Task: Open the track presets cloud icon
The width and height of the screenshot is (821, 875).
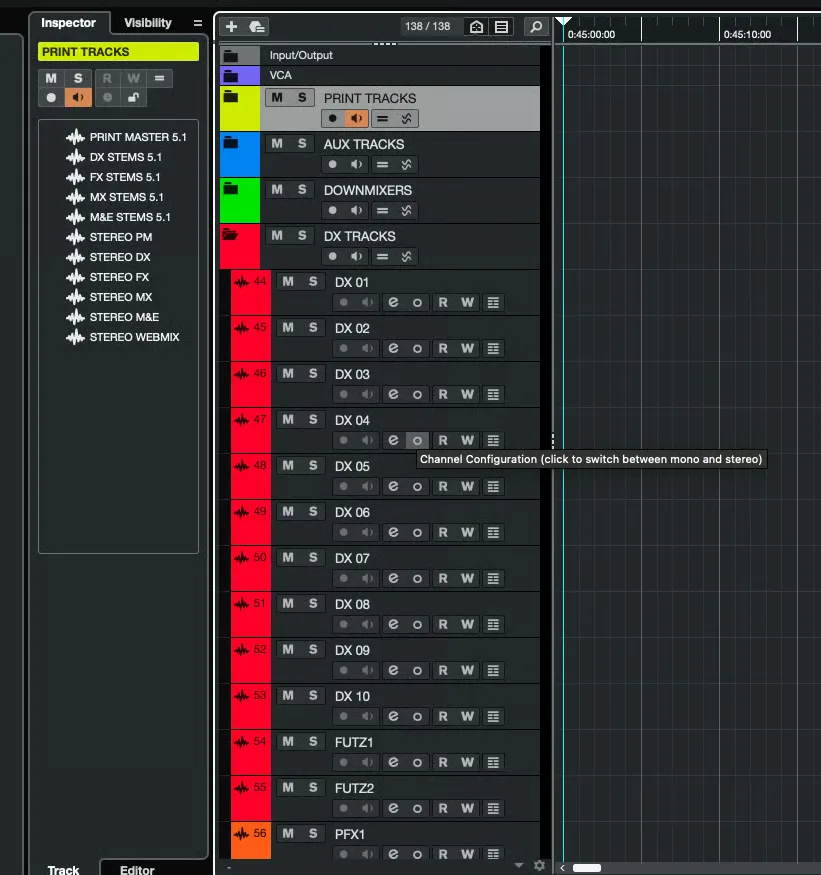Action: 257,26
